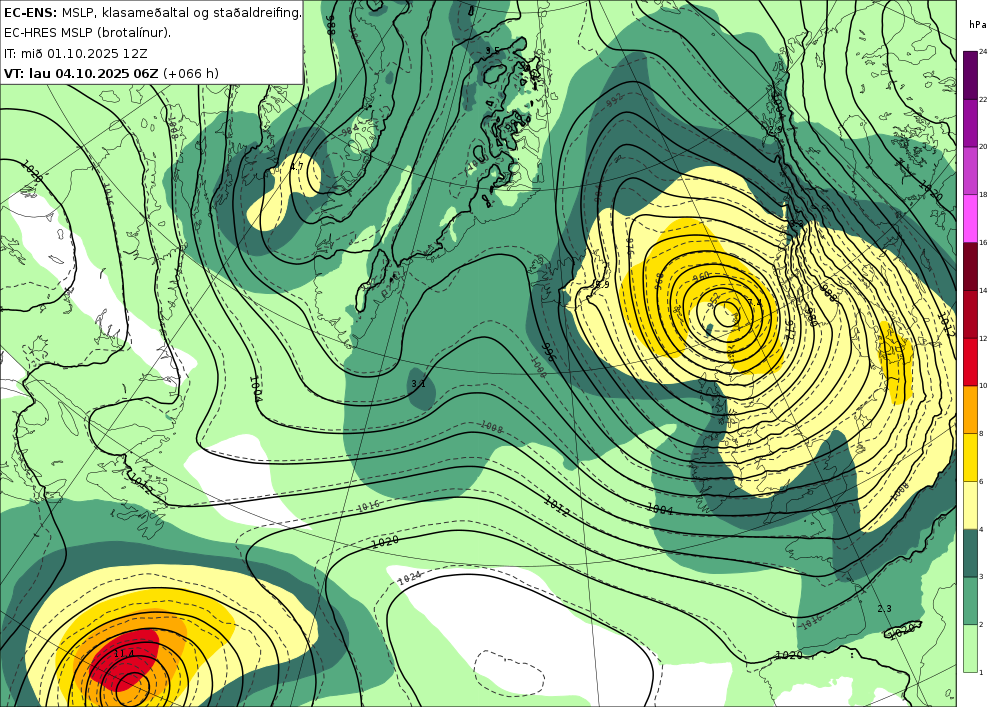
Task: Click the 'EC-HRES MSLP (brotalínur).' line
Action: point(87,33)
